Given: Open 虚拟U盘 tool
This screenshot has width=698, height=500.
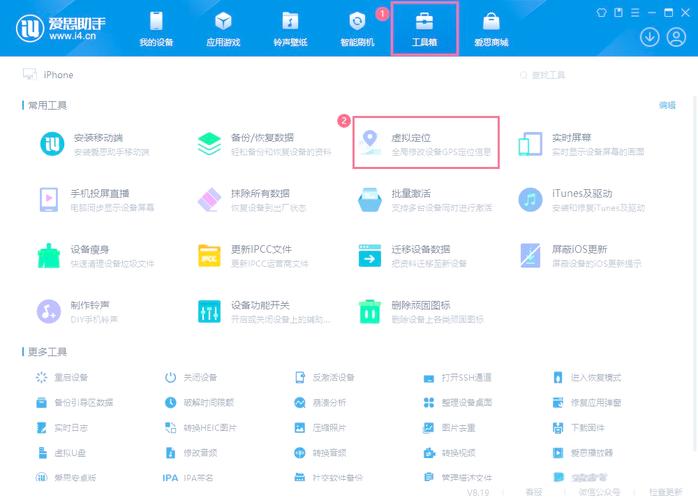Looking at the screenshot, I should click(61, 453).
